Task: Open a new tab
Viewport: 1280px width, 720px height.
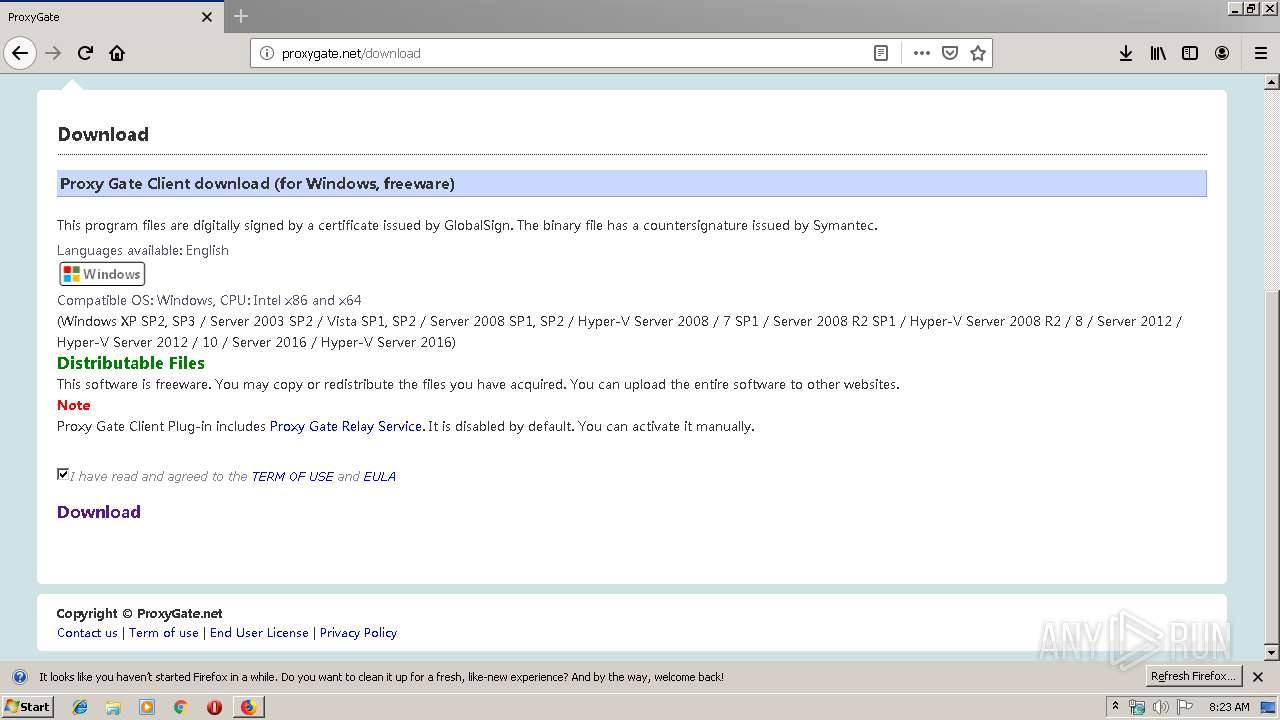Action: pyautogui.click(x=241, y=16)
